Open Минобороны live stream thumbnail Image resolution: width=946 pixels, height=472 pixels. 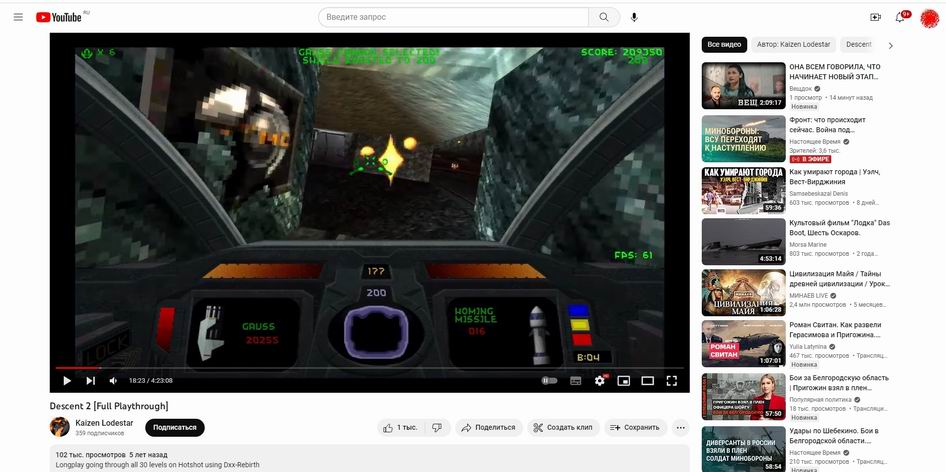743,139
